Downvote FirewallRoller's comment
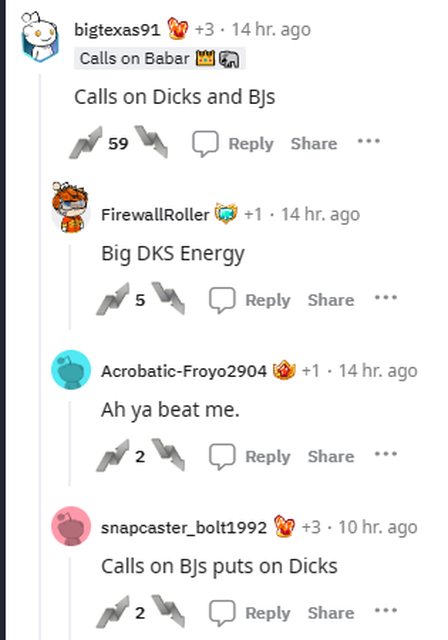The width and height of the screenshot is (448, 640). (168, 298)
